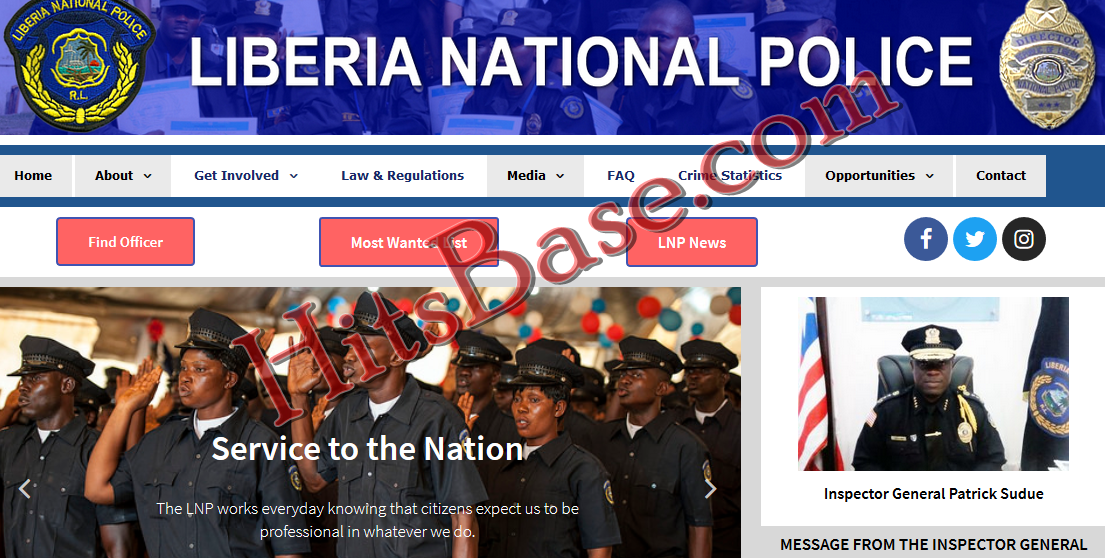Open the LNP Twitter profile icon
The height and width of the screenshot is (558, 1105).
pyautogui.click(x=975, y=240)
